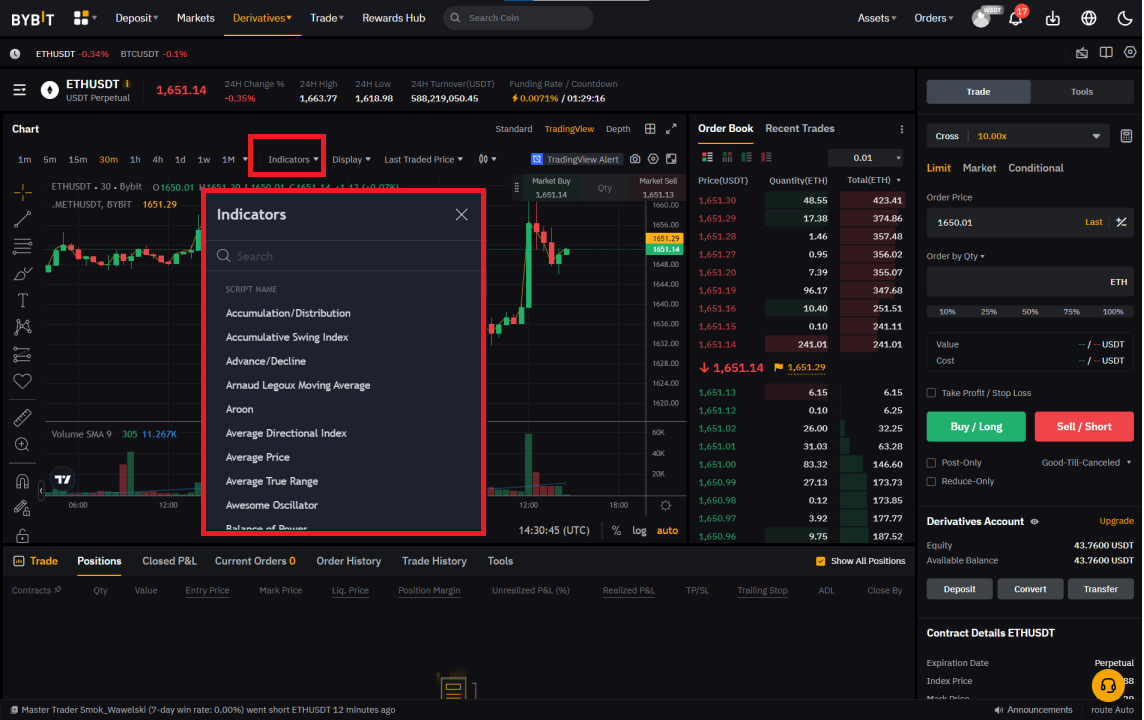Switch to the Recent Trades tab
The width and height of the screenshot is (1144, 720).
(x=800, y=128)
